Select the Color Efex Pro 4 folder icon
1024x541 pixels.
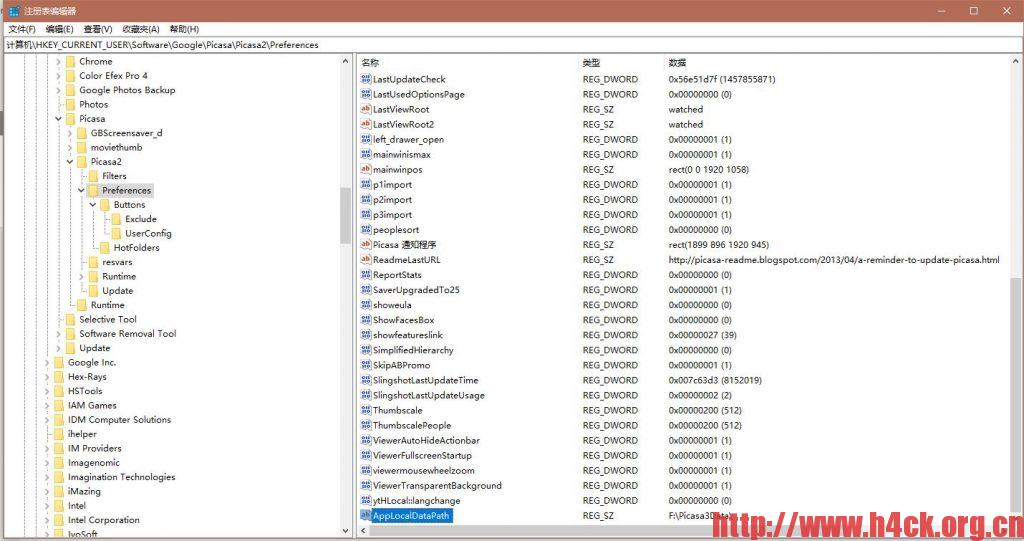tap(71, 76)
